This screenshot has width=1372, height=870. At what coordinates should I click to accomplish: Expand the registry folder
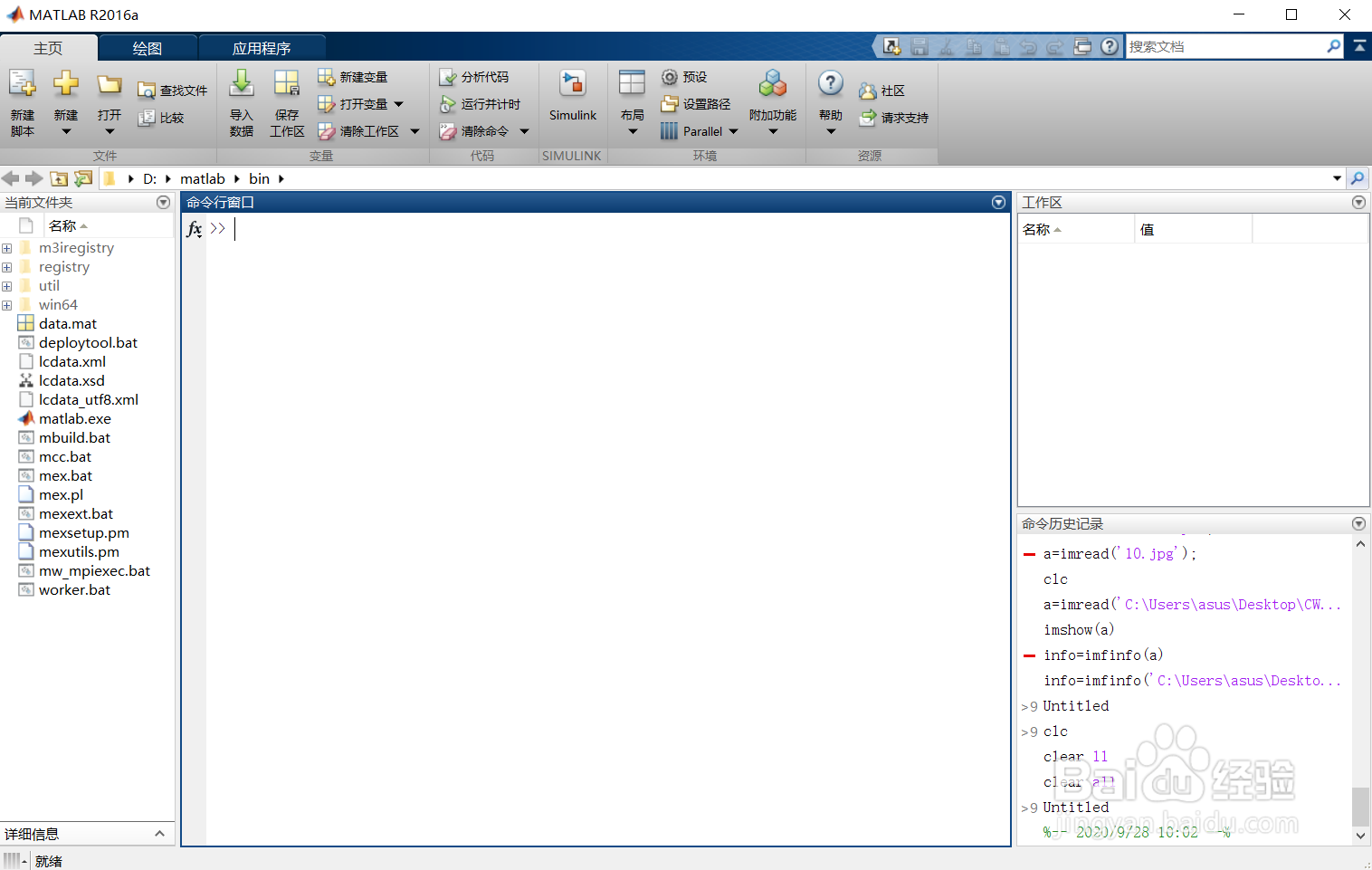7,267
